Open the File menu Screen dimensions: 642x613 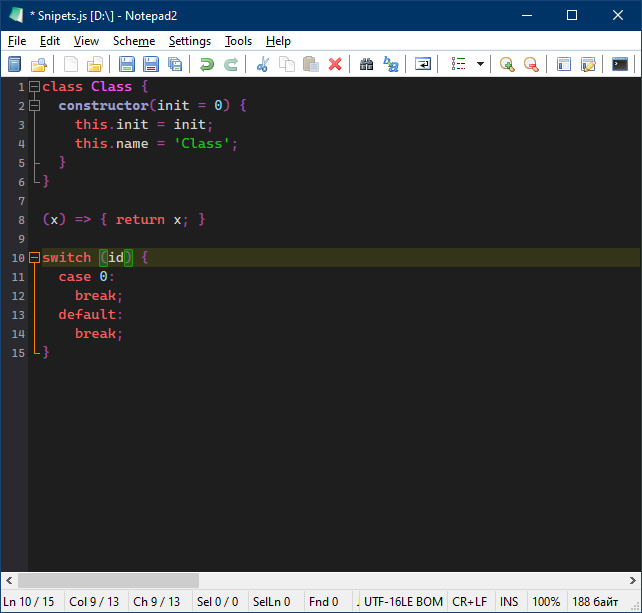17,41
